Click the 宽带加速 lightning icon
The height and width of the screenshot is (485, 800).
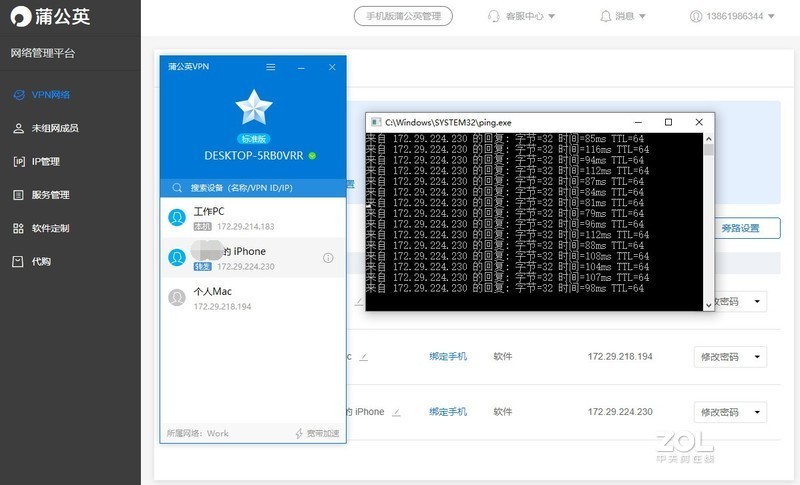point(299,433)
